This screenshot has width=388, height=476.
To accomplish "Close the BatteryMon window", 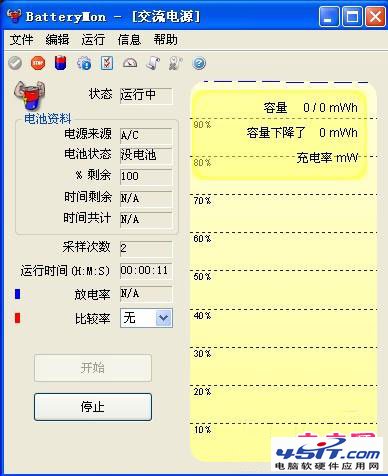I will [375, 17].
